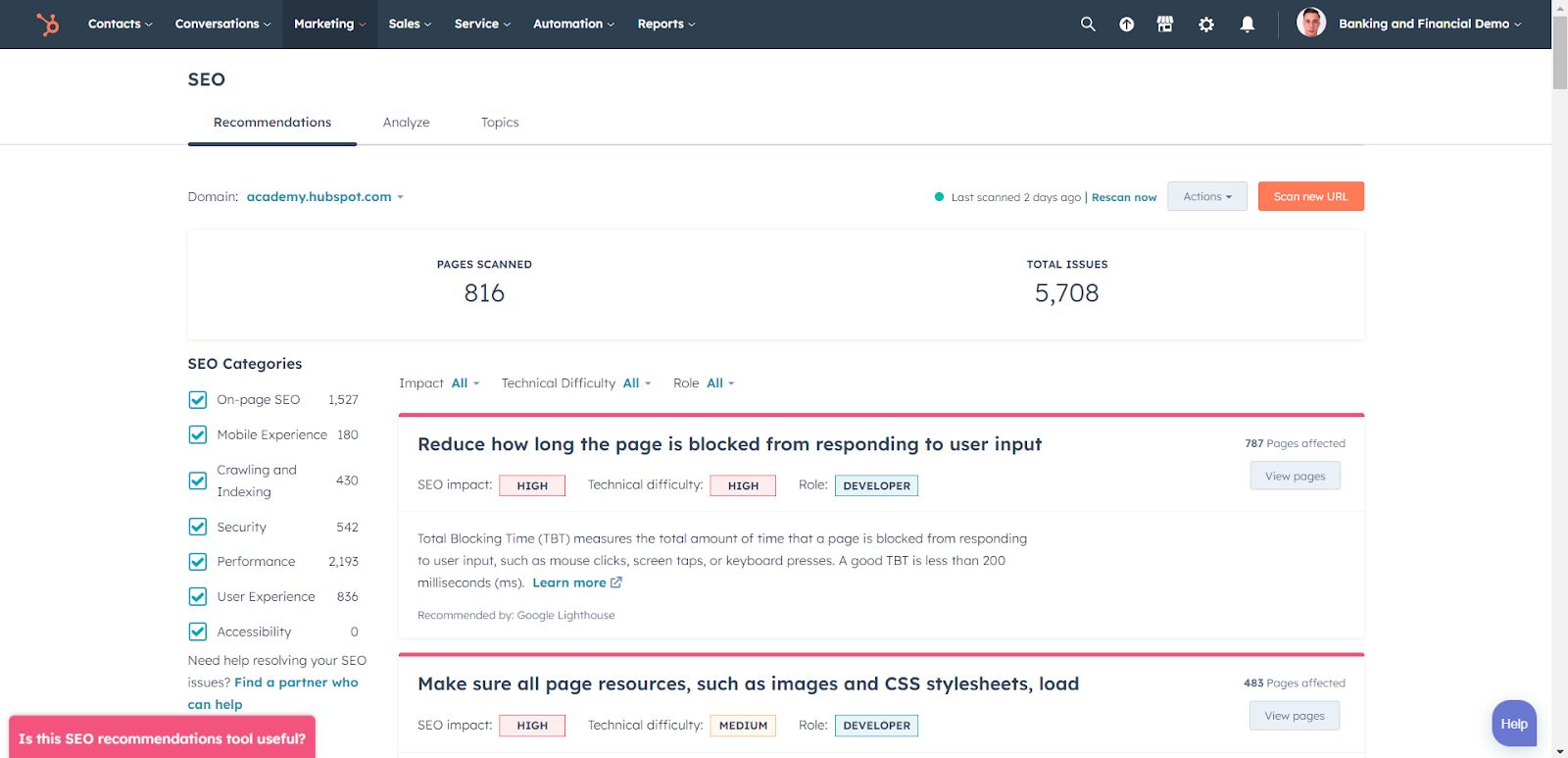View pages for 483 pages affected
This screenshot has height=758, width=1568.
(x=1295, y=716)
